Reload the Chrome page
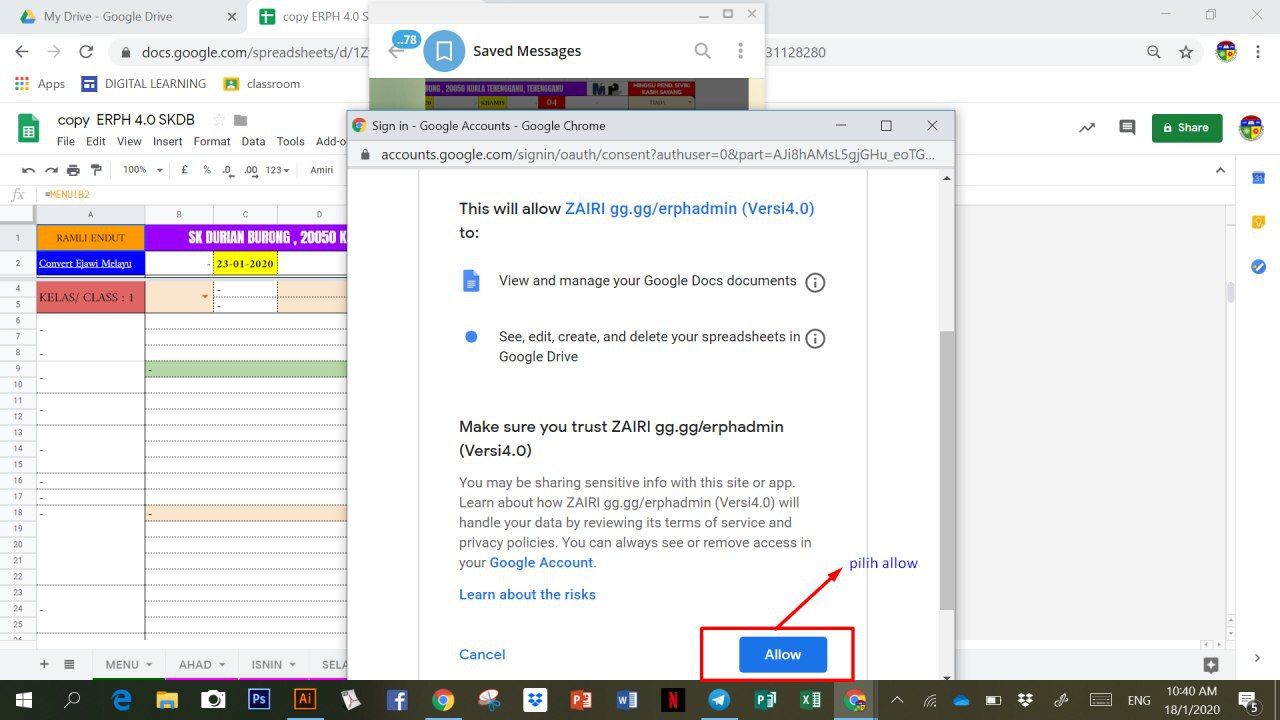Viewport: 1280px width, 720px height. [x=86, y=52]
